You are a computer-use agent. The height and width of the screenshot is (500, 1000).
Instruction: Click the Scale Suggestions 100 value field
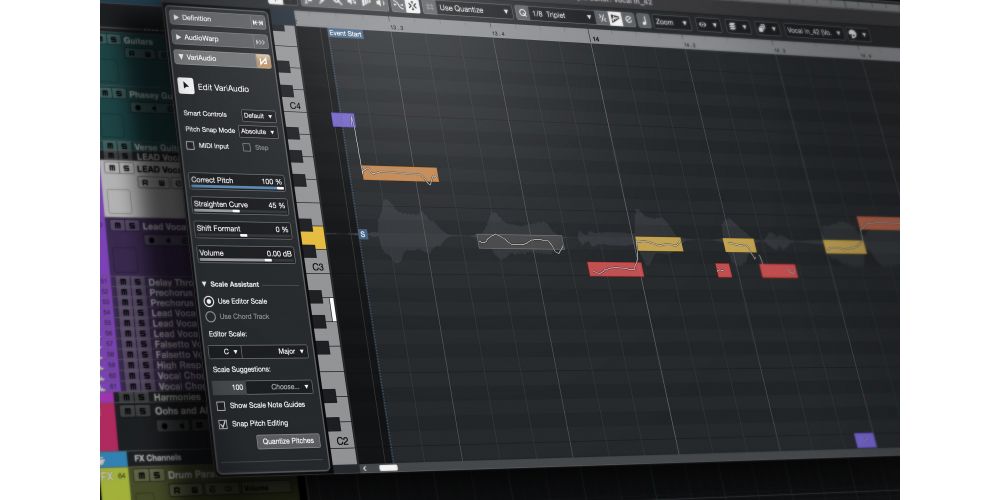click(x=229, y=387)
